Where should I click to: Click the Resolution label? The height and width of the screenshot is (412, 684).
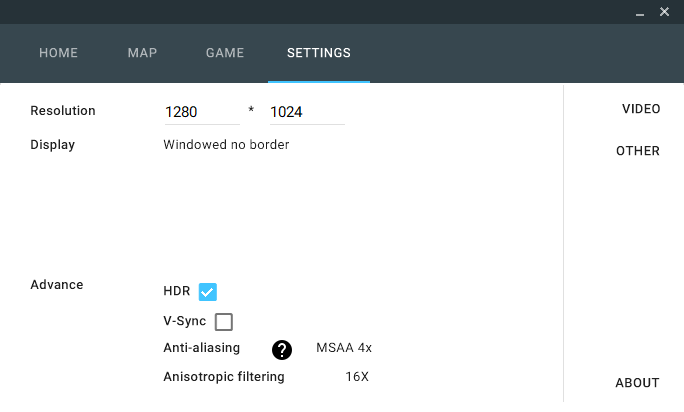[x=63, y=111]
